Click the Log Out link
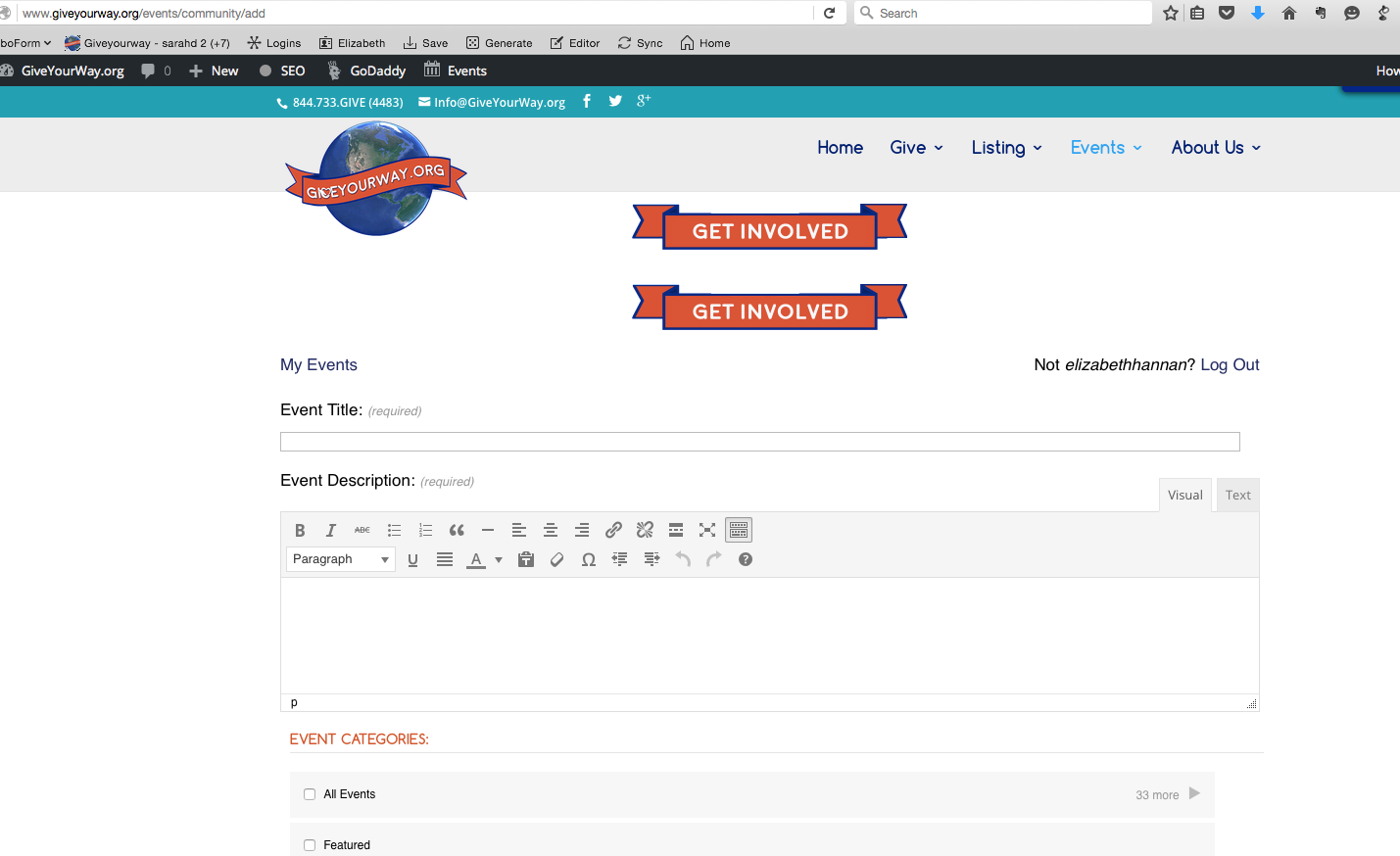Viewport: 1400px width, 856px height. click(x=1230, y=364)
